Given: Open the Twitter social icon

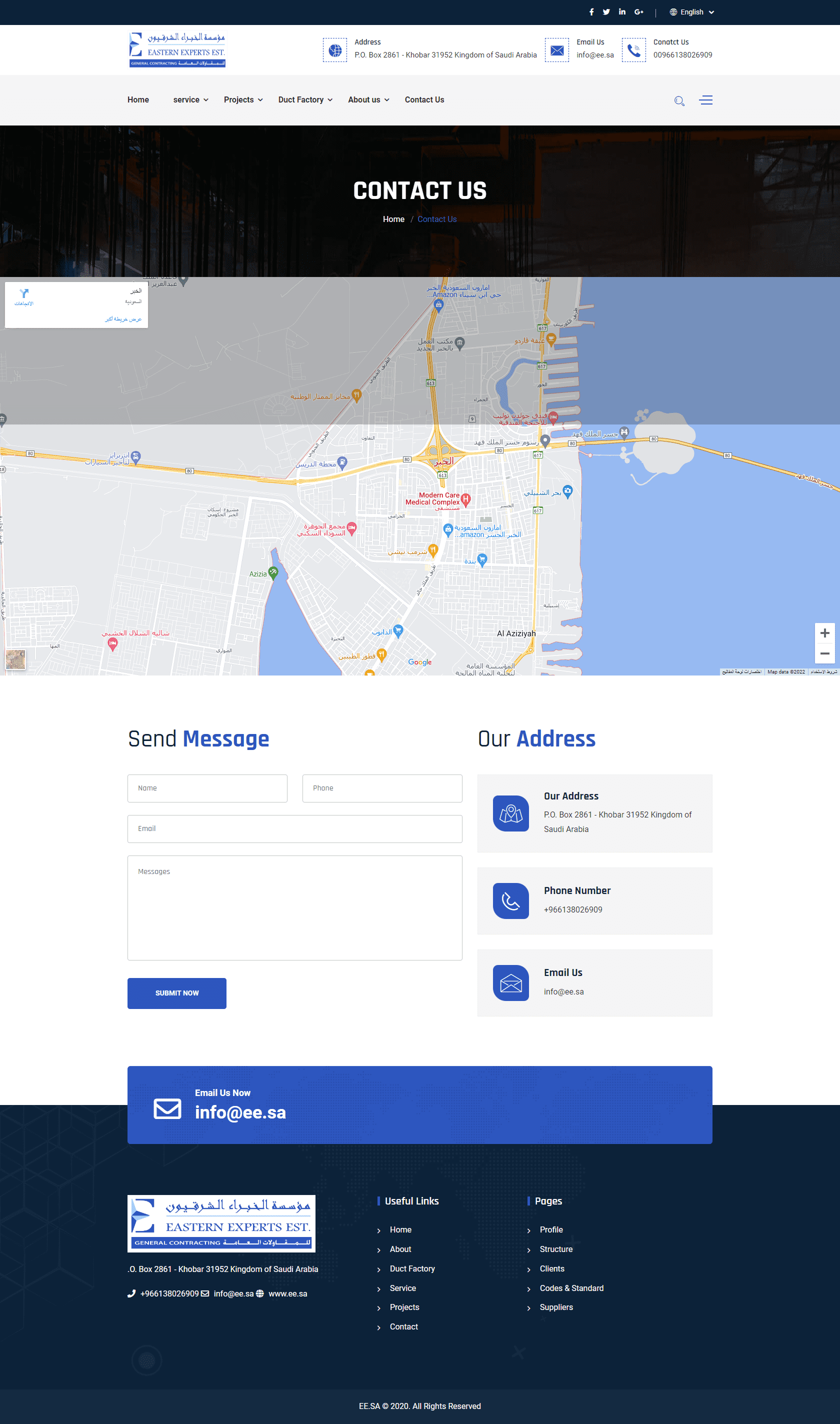Looking at the screenshot, I should click(x=606, y=12).
